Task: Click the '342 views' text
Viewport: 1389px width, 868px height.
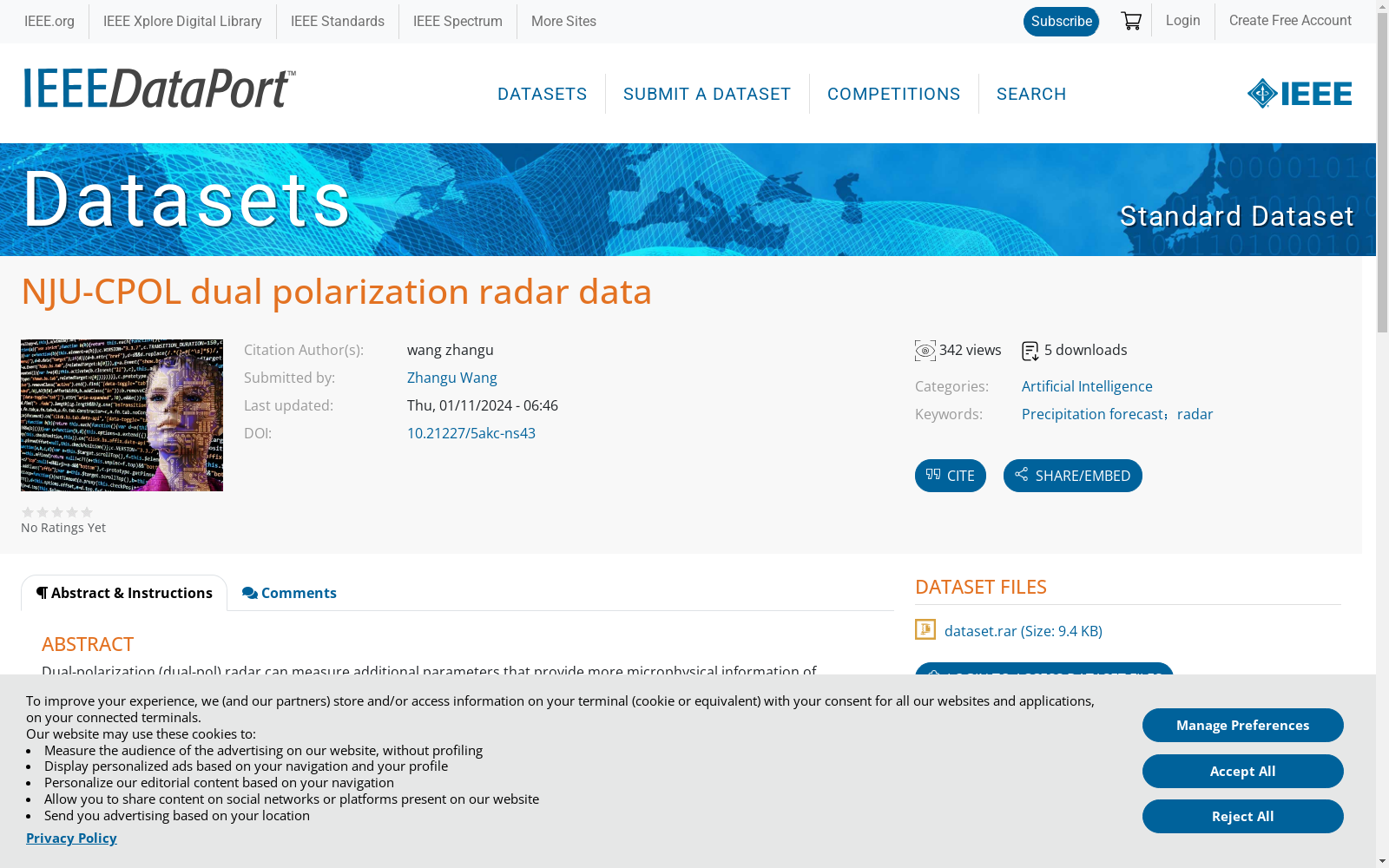Action: [971, 350]
